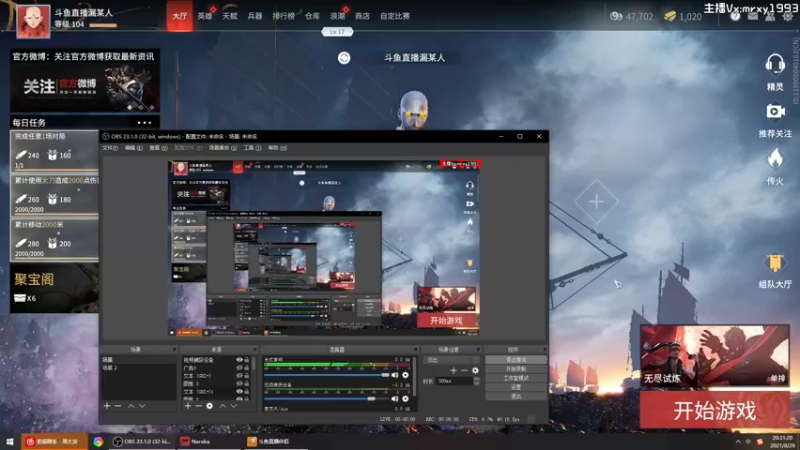Open transition properties gear icon

pos(476,370)
